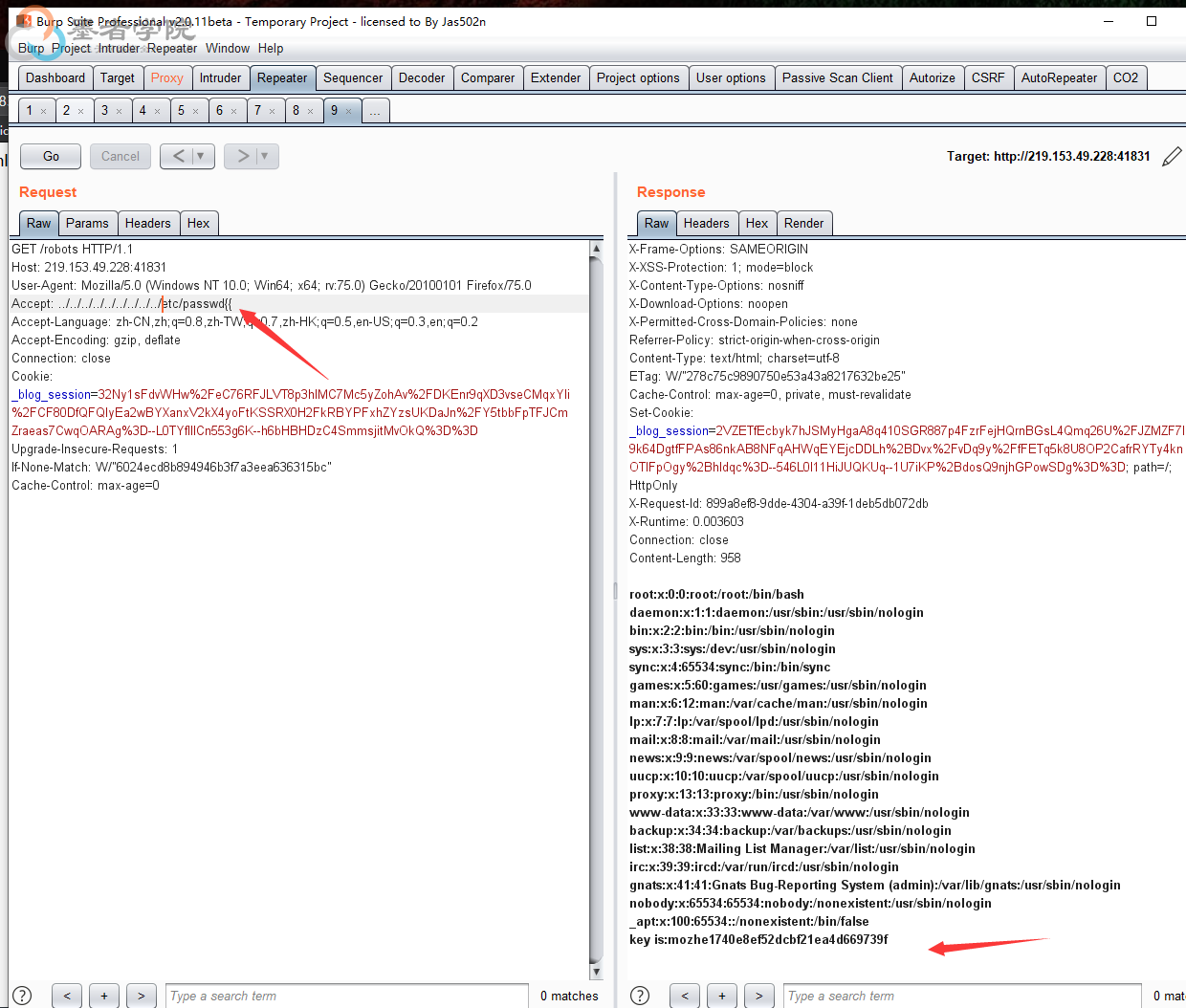This screenshot has height=1008, width=1186.
Task: Select Repeater request tab 3
Action: [105, 111]
